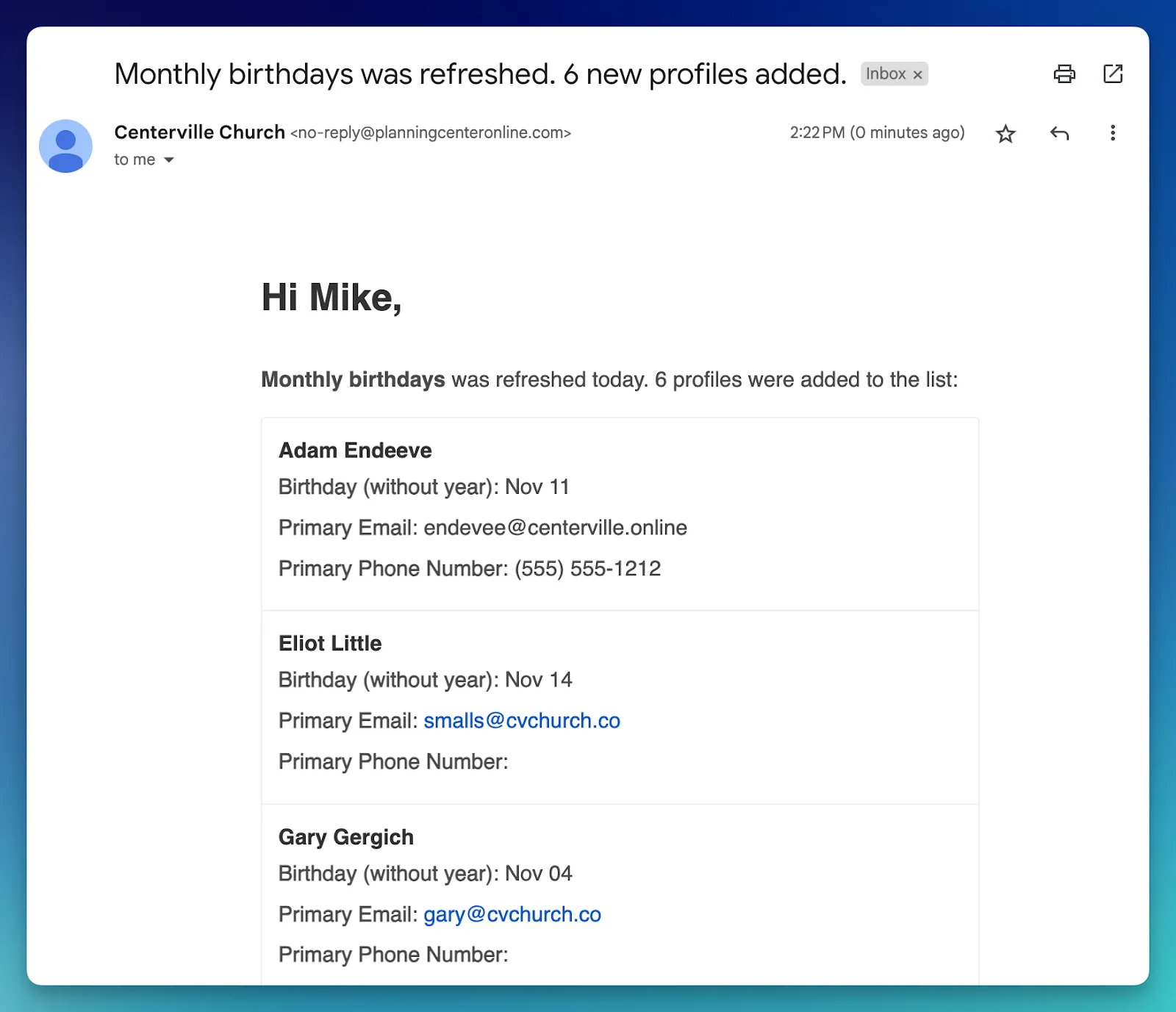Click the sender's profile avatar
Viewport: 1176px width, 1012px height.
[x=65, y=146]
